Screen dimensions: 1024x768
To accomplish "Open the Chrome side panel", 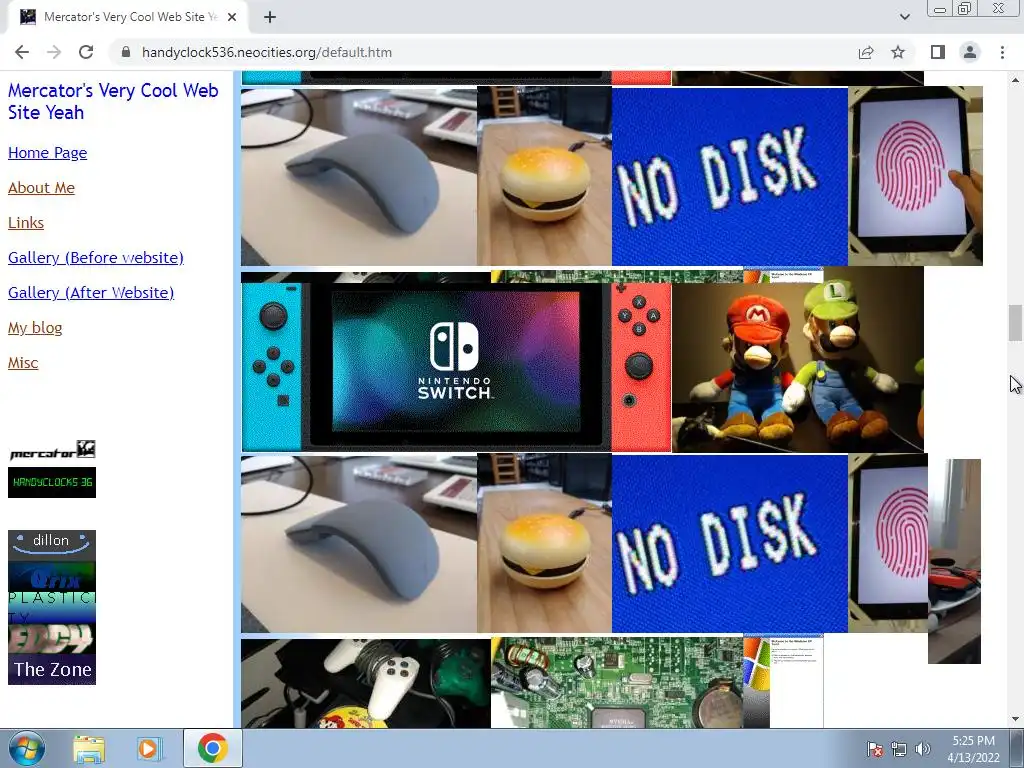I will [x=938, y=52].
